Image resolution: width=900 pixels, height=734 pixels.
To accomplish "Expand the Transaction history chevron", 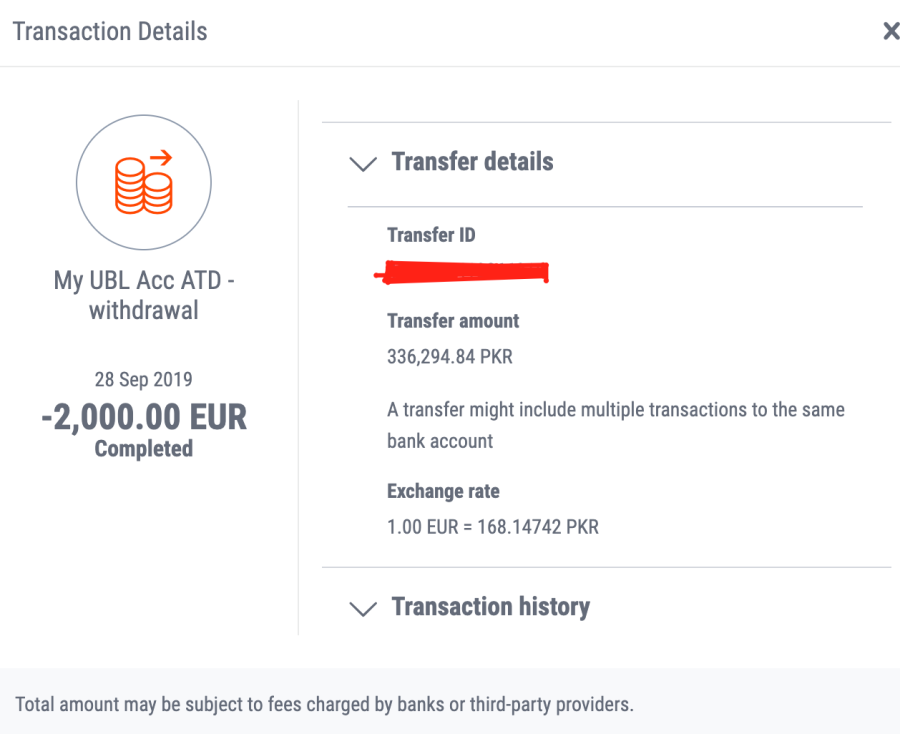I will pyautogui.click(x=363, y=608).
